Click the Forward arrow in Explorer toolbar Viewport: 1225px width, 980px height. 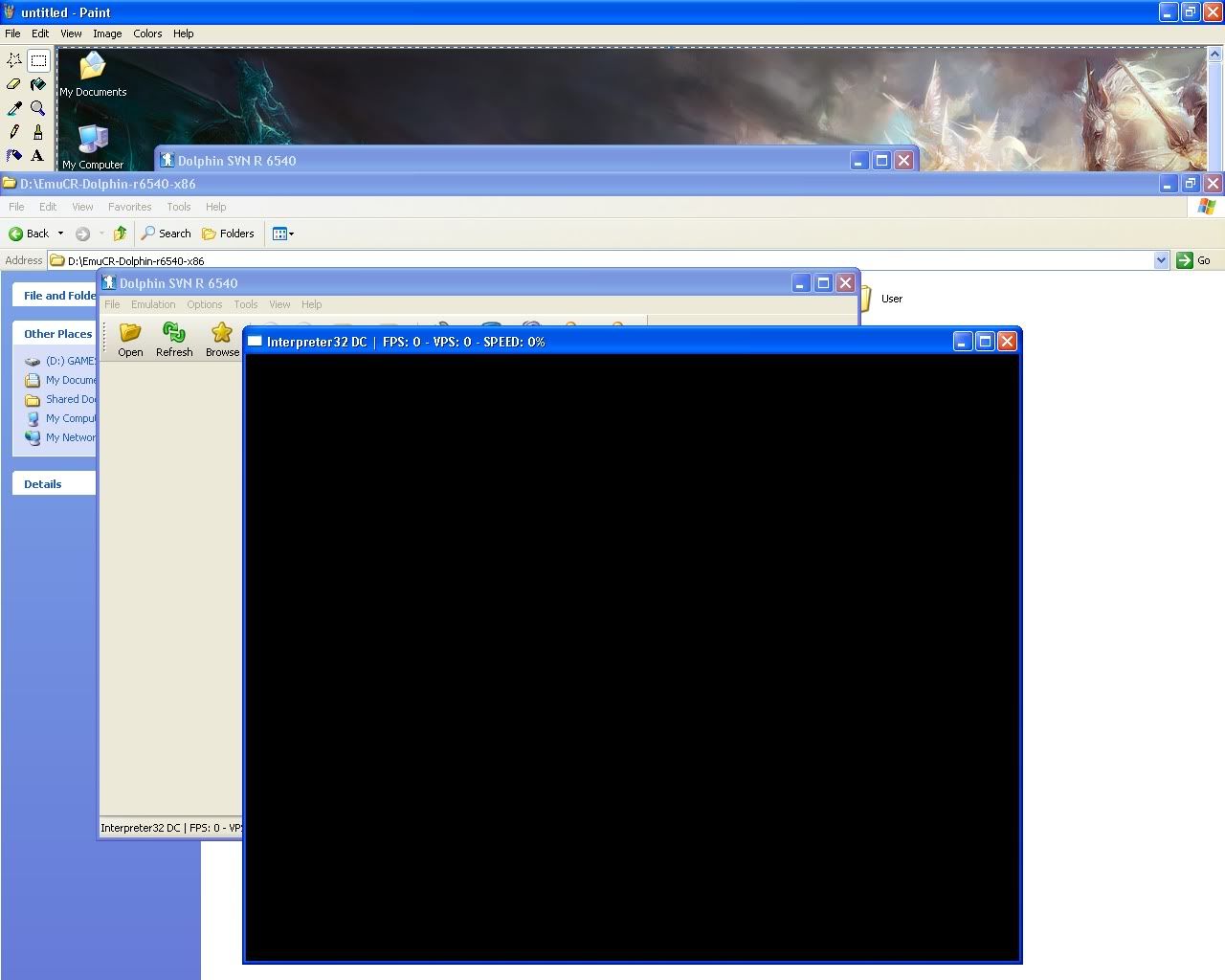[x=82, y=234]
